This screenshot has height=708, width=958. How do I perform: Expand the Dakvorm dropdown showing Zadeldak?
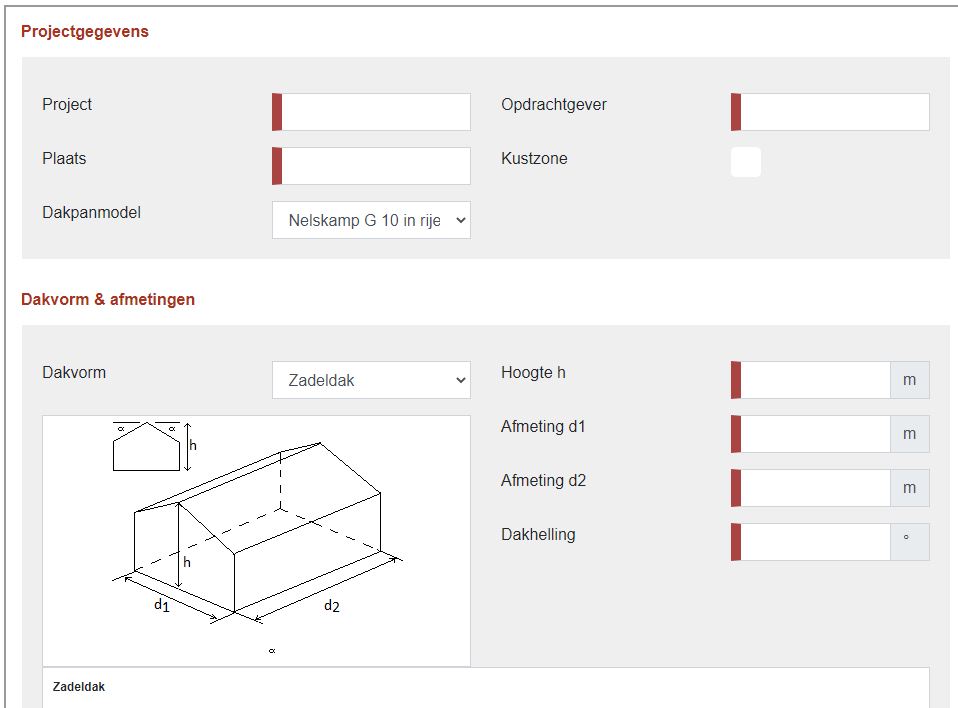(371, 380)
